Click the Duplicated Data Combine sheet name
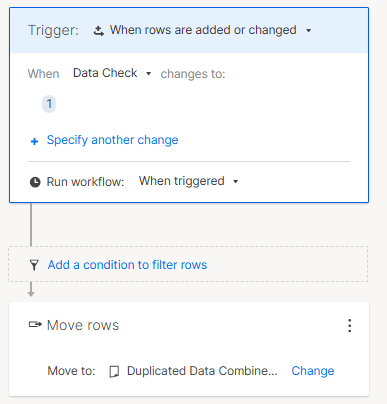The width and height of the screenshot is (387, 404). point(202,371)
